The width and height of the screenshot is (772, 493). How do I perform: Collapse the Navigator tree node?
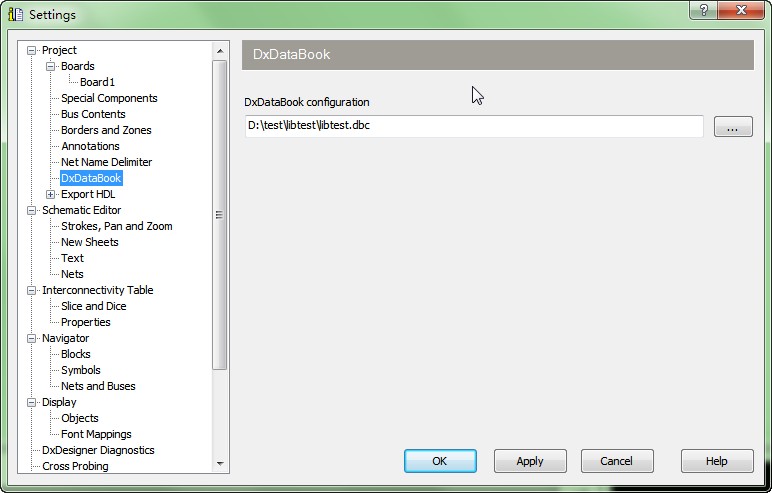pos(32,338)
